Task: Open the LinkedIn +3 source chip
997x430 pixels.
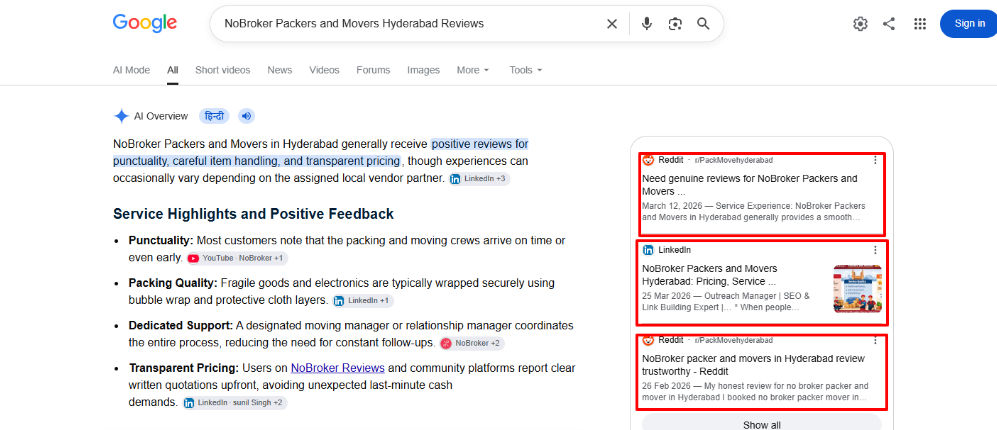Action: coord(479,179)
